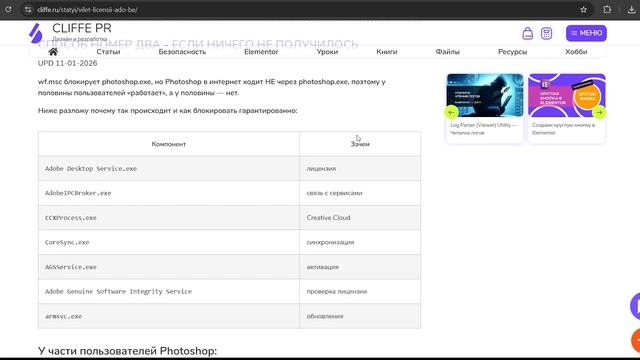The width and height of the screenshot is (640, 360).
Task: Open browser downloads icon
Action: coord(631,9)
